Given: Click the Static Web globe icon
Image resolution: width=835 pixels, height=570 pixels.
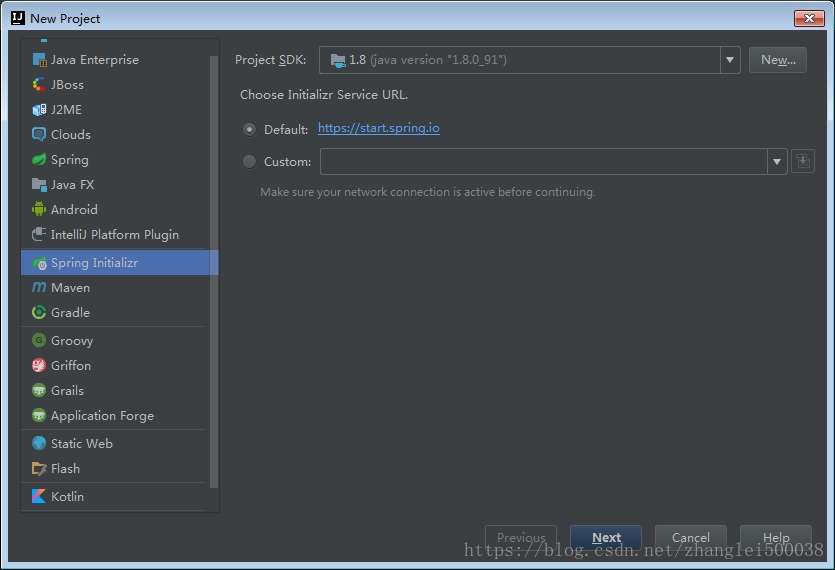Looking at the screenshot, I should pyautogui.click(x=39, y=443).
